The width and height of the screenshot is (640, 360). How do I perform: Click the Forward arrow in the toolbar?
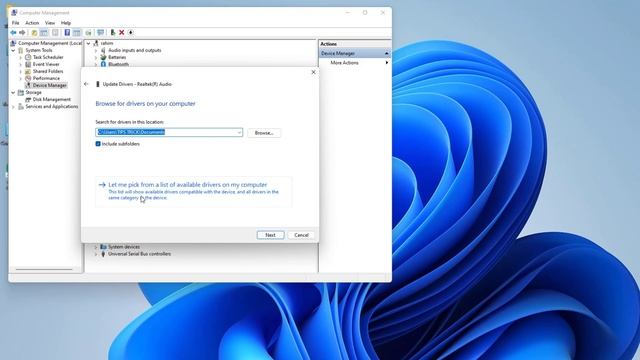pos(22,33)
